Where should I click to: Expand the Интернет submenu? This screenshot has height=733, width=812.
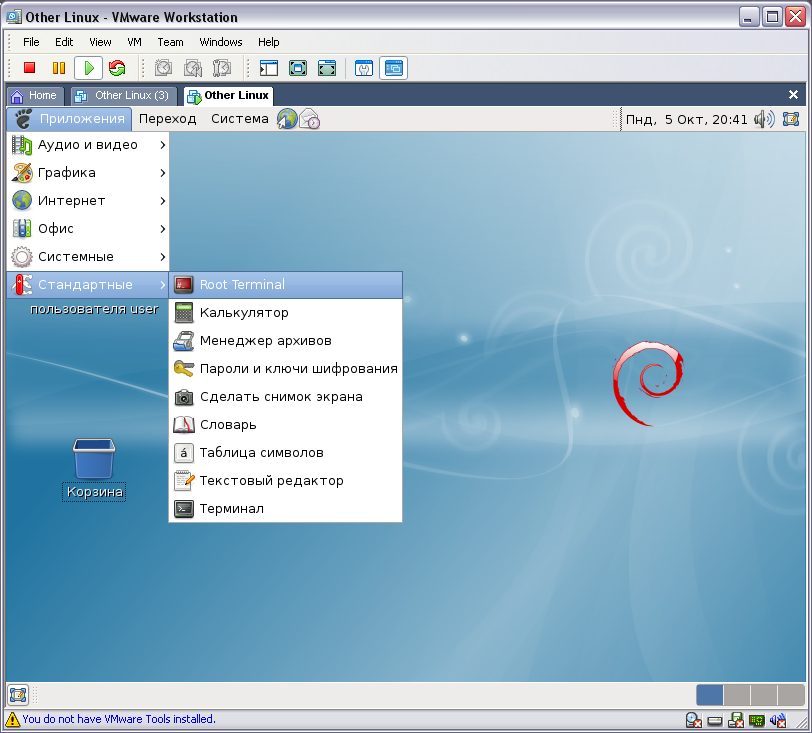(x=88, y=201)
